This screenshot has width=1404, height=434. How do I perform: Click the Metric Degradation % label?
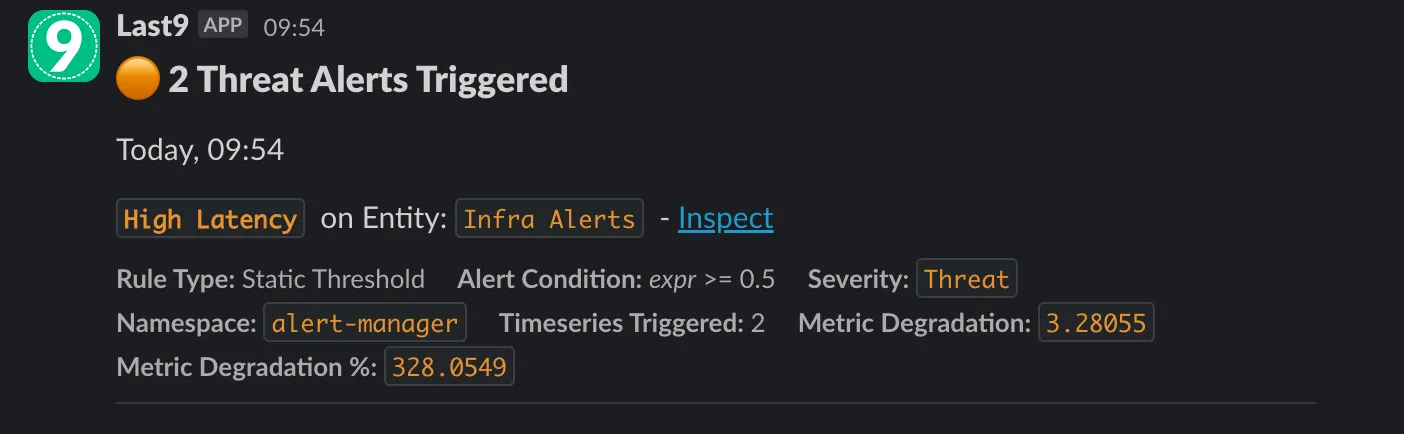pos(246,367)
